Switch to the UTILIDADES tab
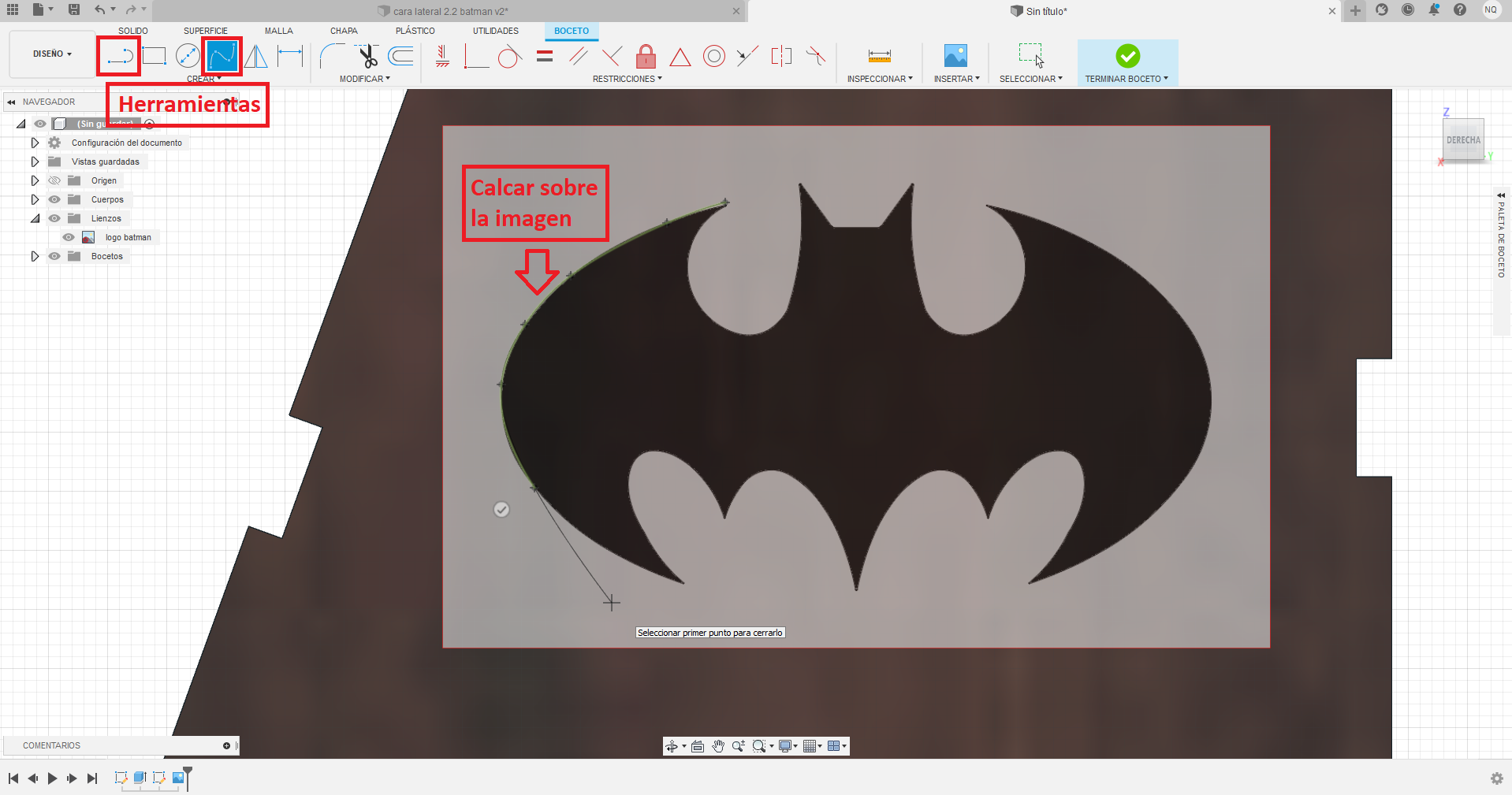1512x795 pixels. [495, 31]
